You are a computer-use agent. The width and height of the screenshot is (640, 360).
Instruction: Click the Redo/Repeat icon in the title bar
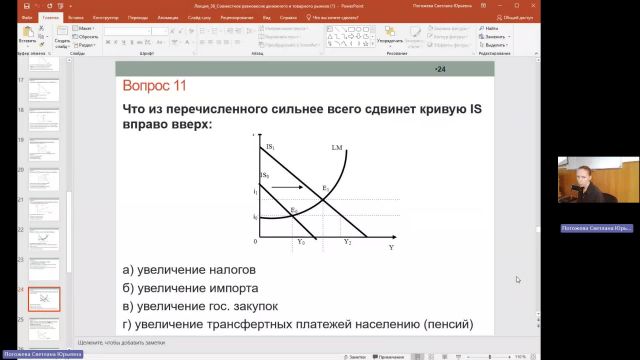[50, 6]
